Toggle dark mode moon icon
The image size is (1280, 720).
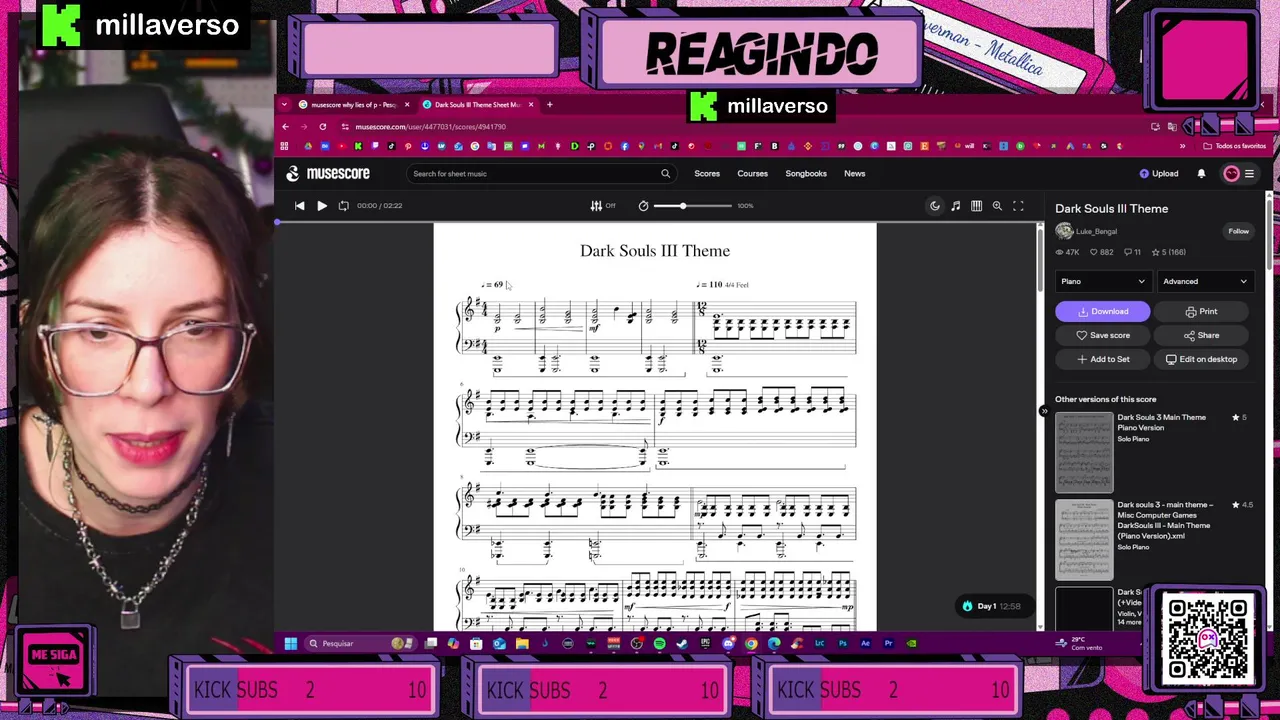(x=935, y=205)
